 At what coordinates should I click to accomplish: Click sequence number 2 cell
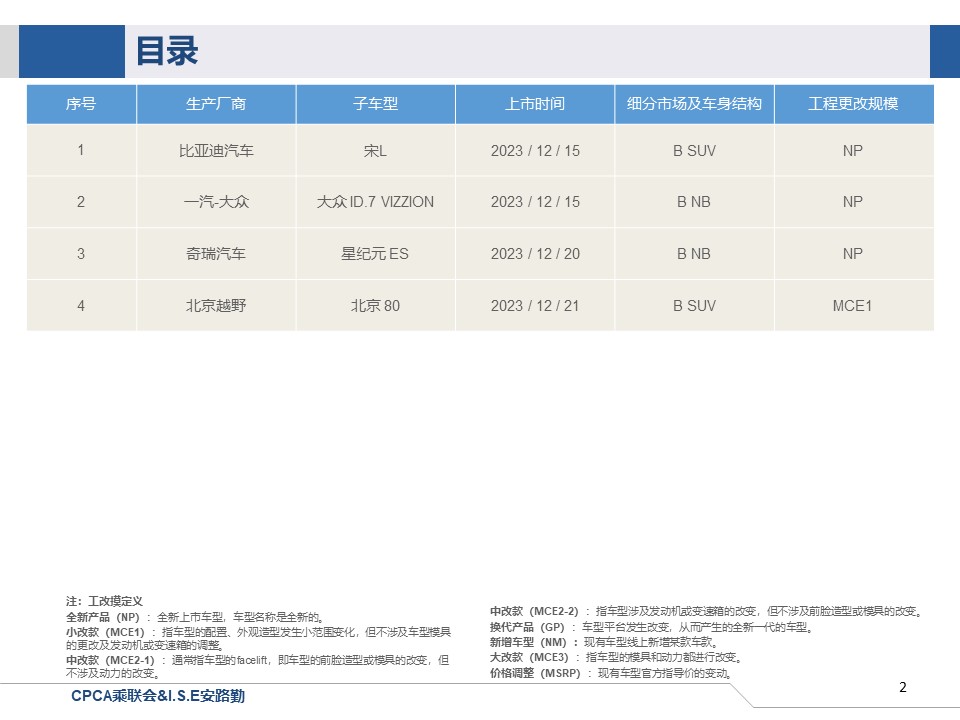[81, 202]
